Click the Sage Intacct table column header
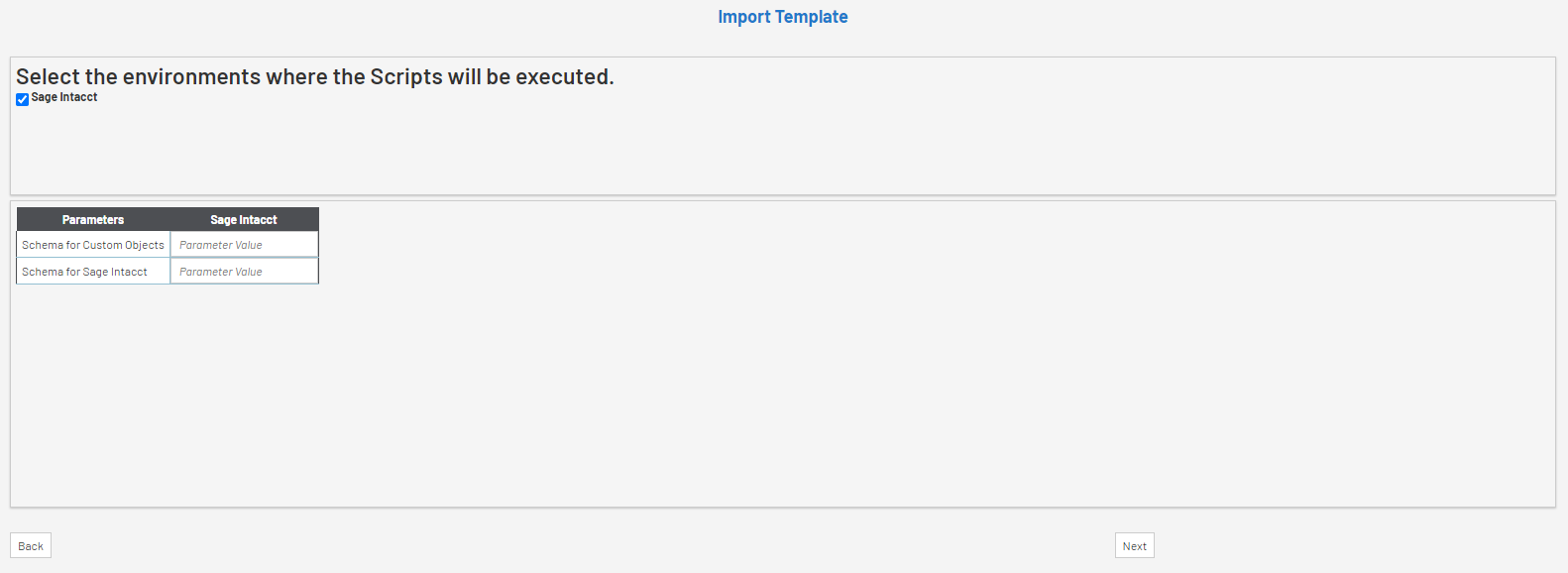Viewport: 1568px width, 573px height. coord(244,219)
